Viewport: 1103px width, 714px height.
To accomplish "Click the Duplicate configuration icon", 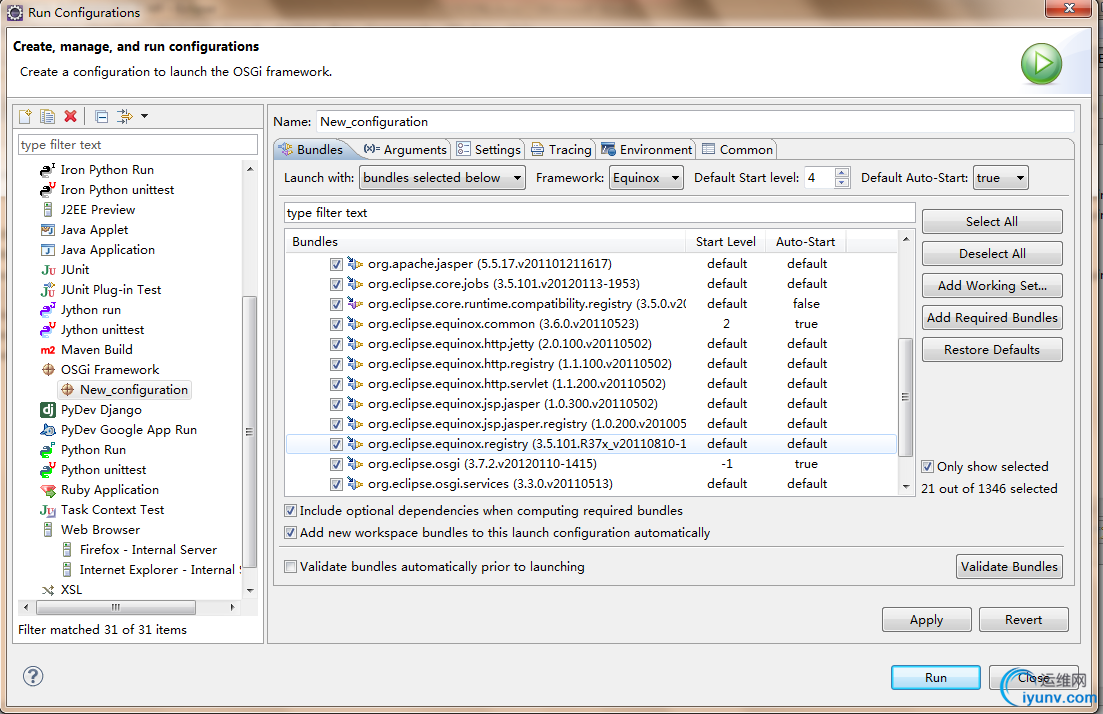I will tap(47, 116).
